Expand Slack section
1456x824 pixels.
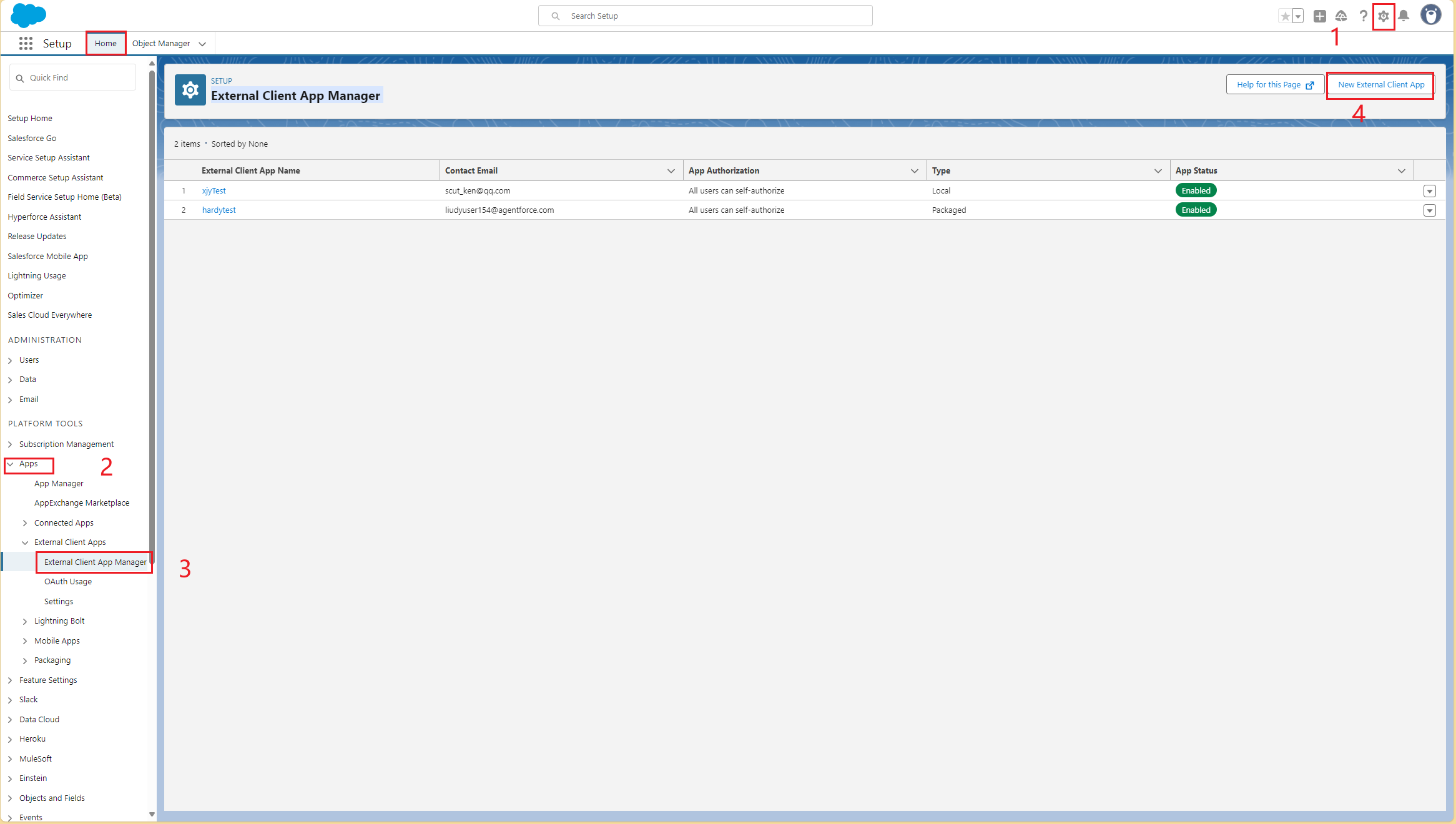pyautogui.click(x=10, y=700)
